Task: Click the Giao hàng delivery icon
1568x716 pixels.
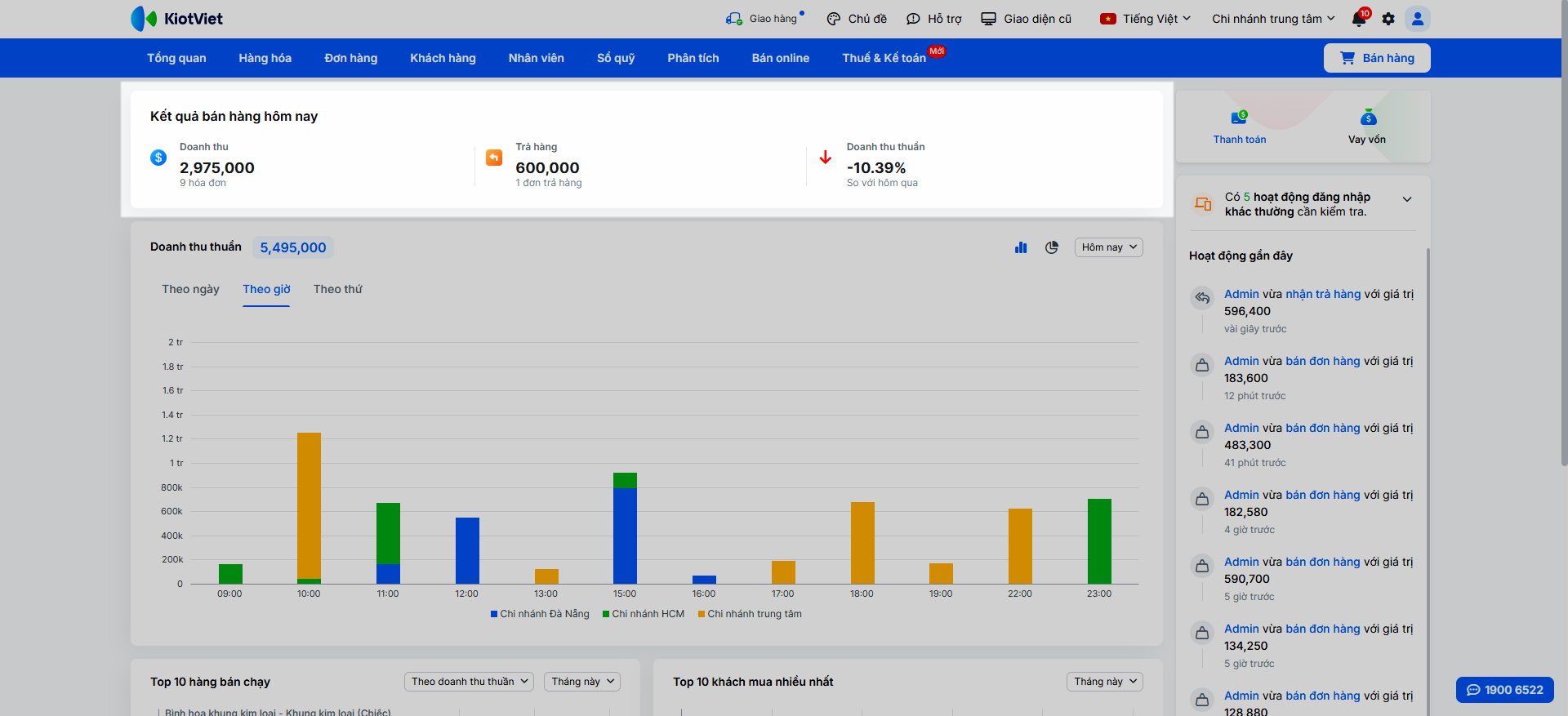Action: pyautogui.click(x=734, y=19)
